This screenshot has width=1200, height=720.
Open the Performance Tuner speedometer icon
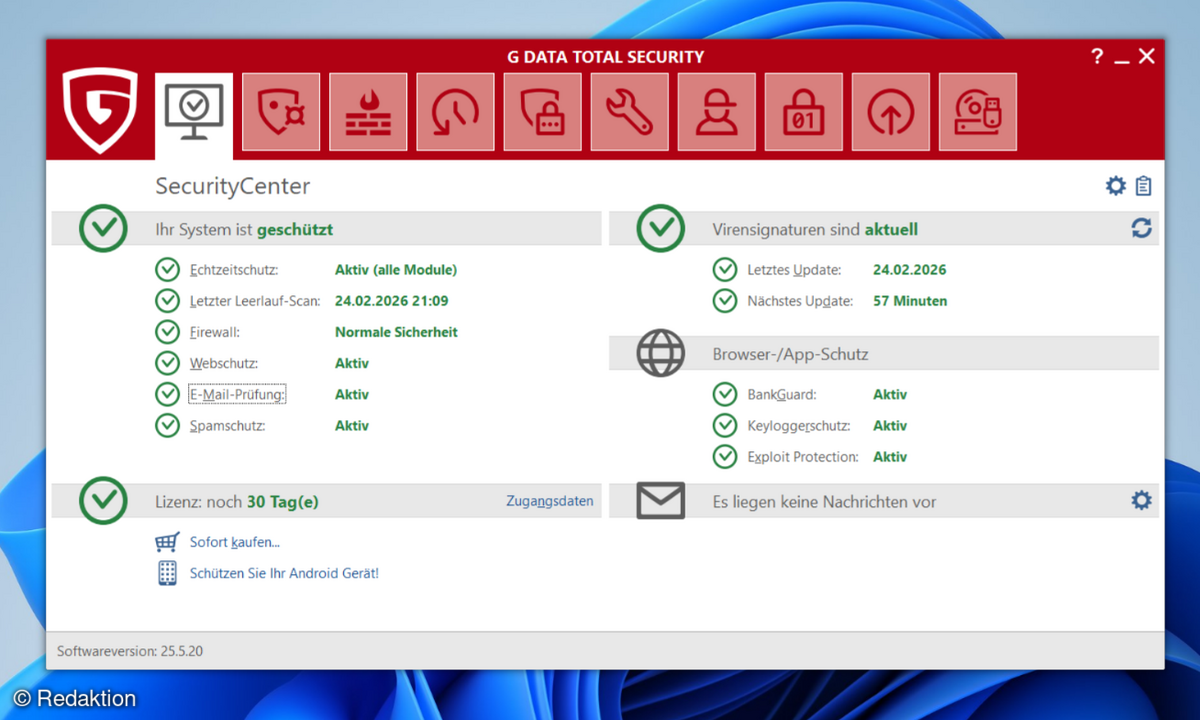(455, 111)
